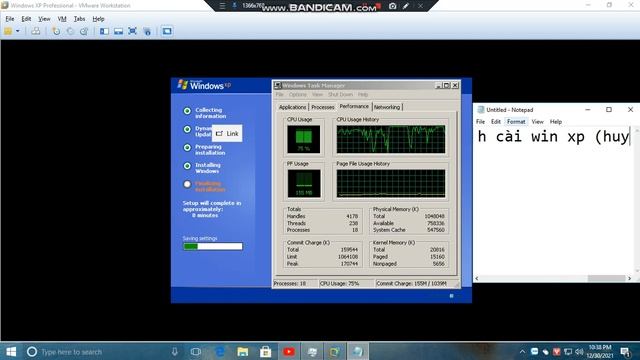Open the snapshot manager toolbar icon
The height and width of the screenshot is (360, 640).
84,31
